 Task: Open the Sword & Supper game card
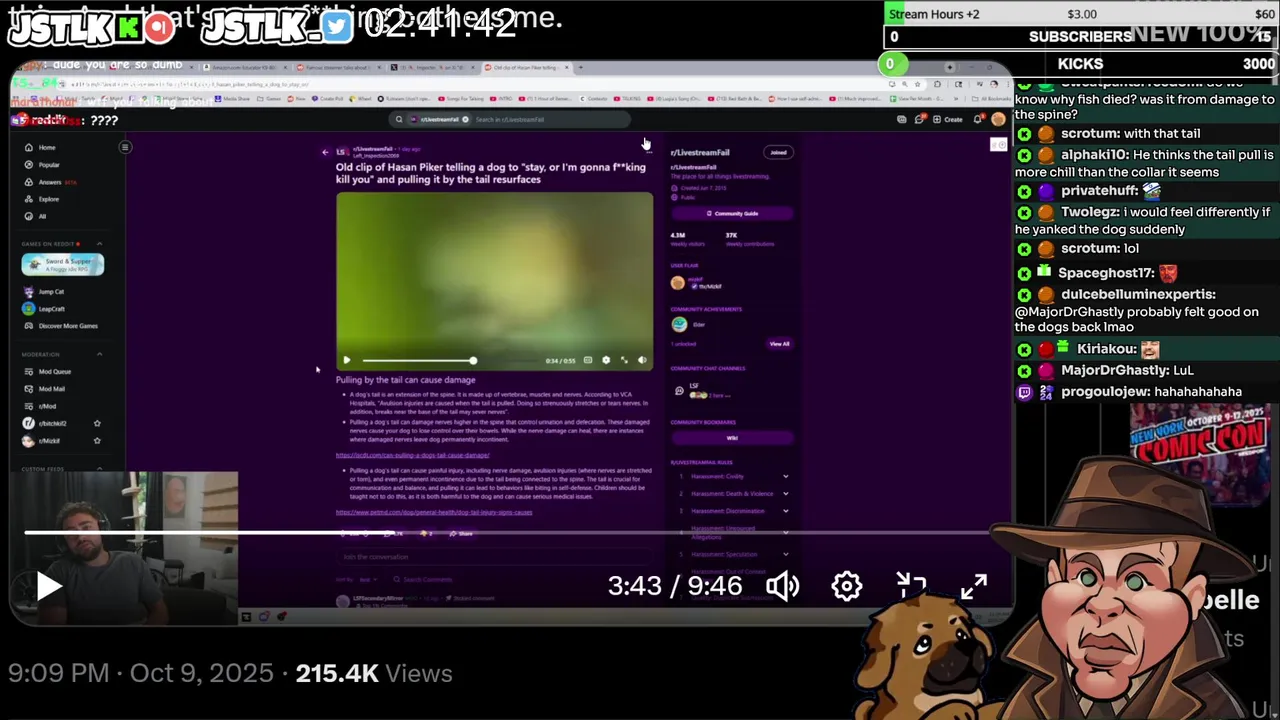62,264
